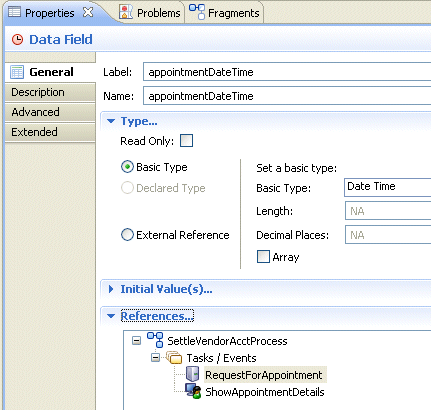Choose the External Reference radio button

coord(127,235)
